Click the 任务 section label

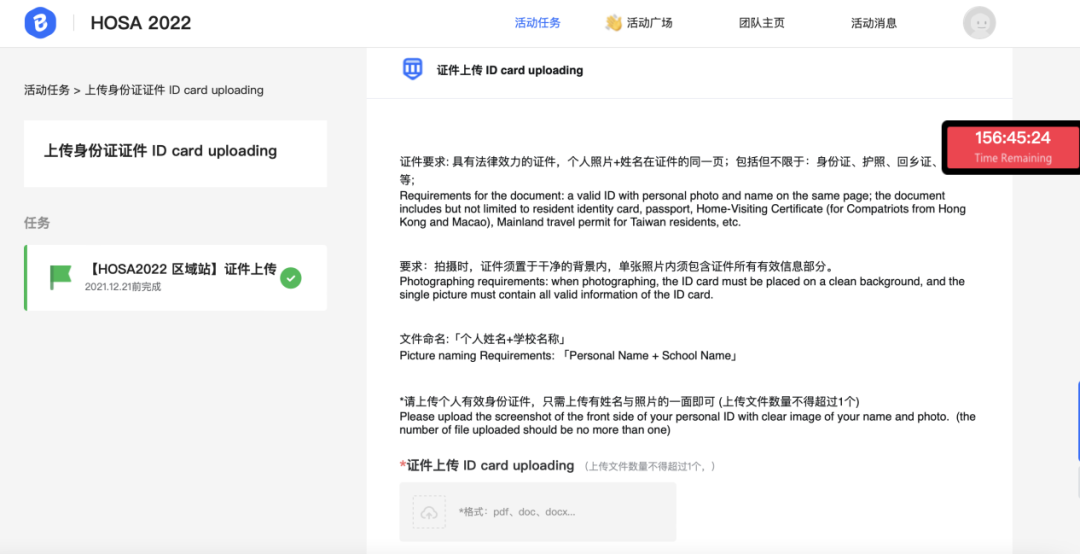pos(37,223)
